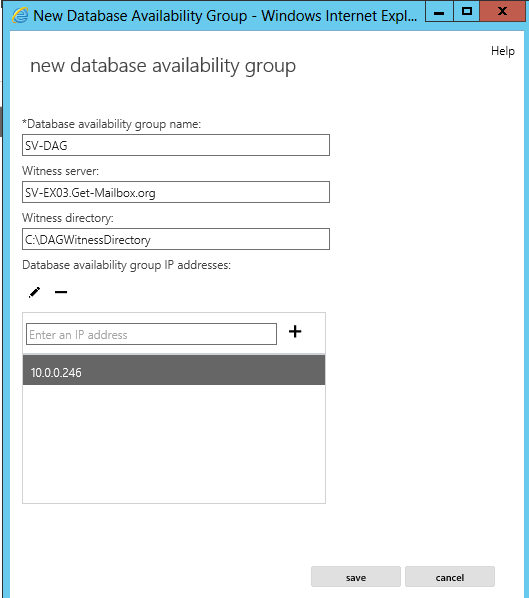Viewport: 529px width, 598px height.
Task: Click the cancel button
Action: pos(450,577)
